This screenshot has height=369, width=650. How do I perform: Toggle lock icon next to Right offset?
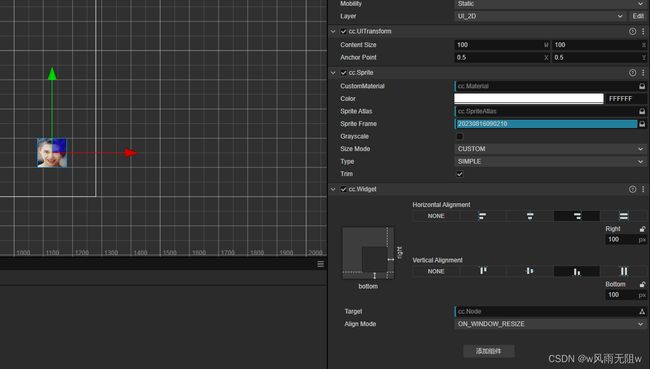642,229
